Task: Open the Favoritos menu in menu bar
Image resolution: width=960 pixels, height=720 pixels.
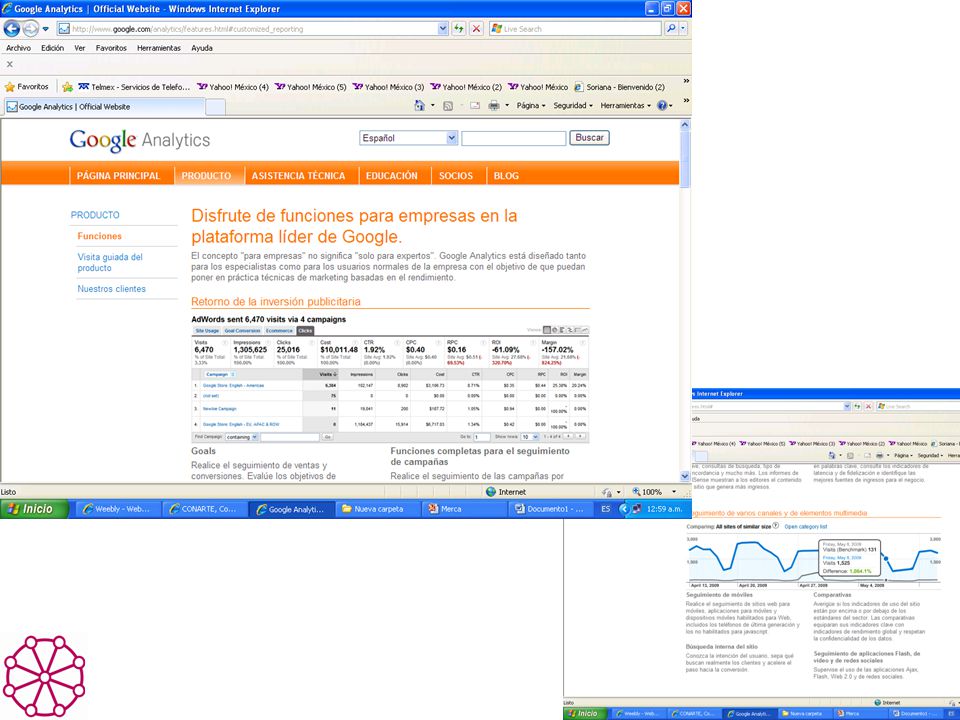Action: pos(111,48)
